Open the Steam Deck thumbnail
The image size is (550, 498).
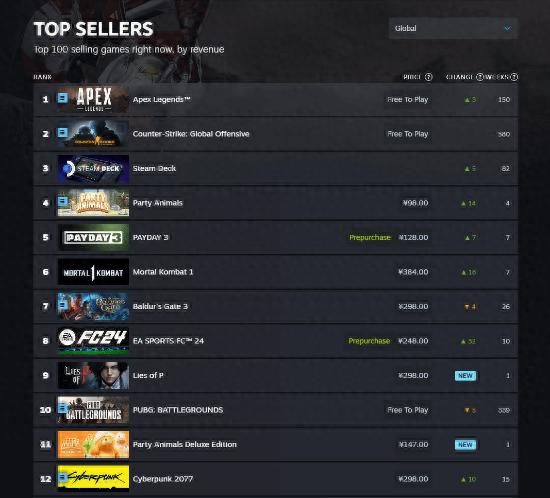pyautogui.click(x=93, y=168)
